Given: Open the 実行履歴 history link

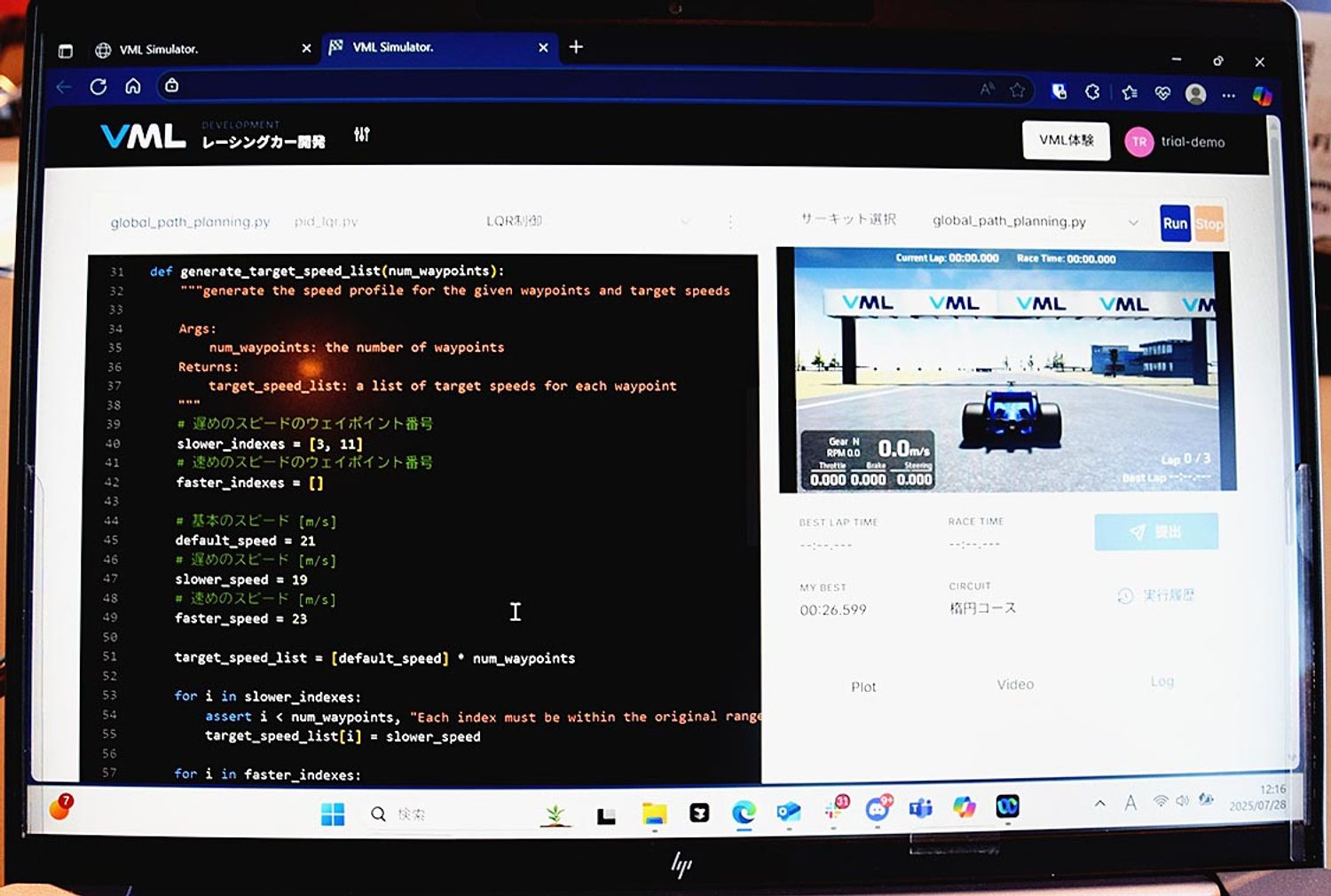Looking at the screenshot, I should (x=1156, y=595).
